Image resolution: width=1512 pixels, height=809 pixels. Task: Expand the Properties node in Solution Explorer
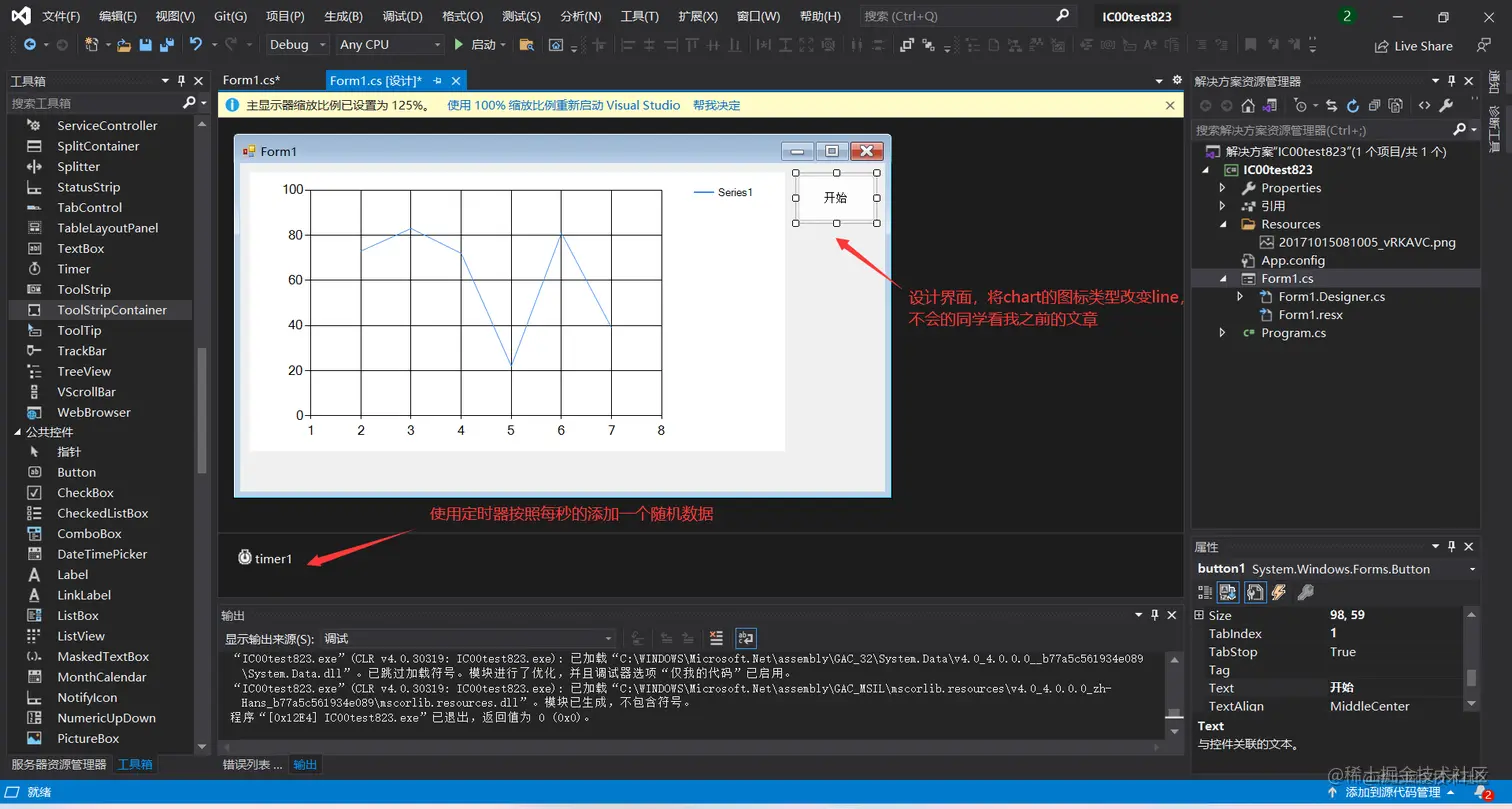[x=1222, y=188]
